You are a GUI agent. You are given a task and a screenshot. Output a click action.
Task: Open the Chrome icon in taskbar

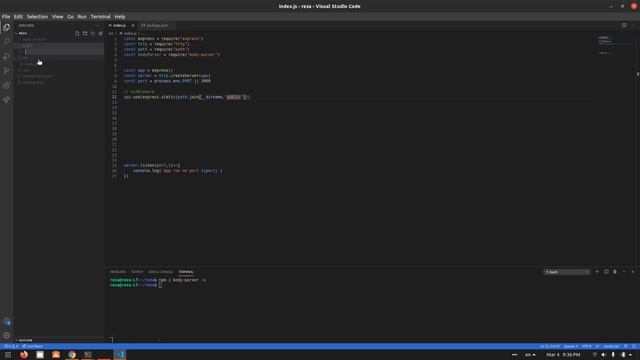click(72, 355)
